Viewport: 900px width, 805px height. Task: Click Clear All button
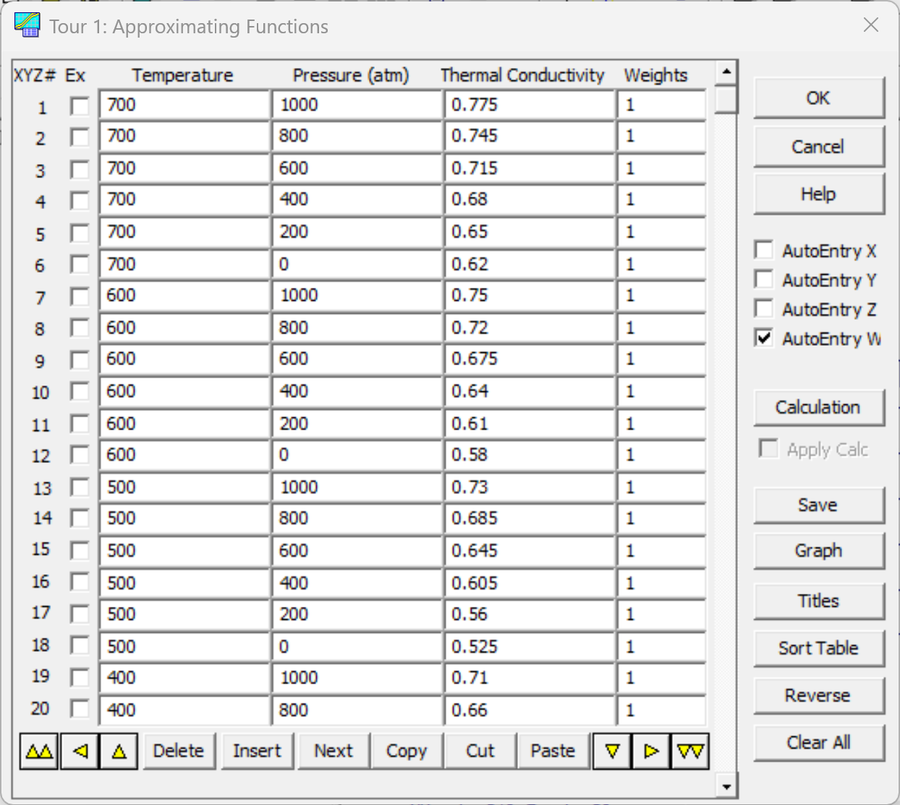[x=818, y=743]
